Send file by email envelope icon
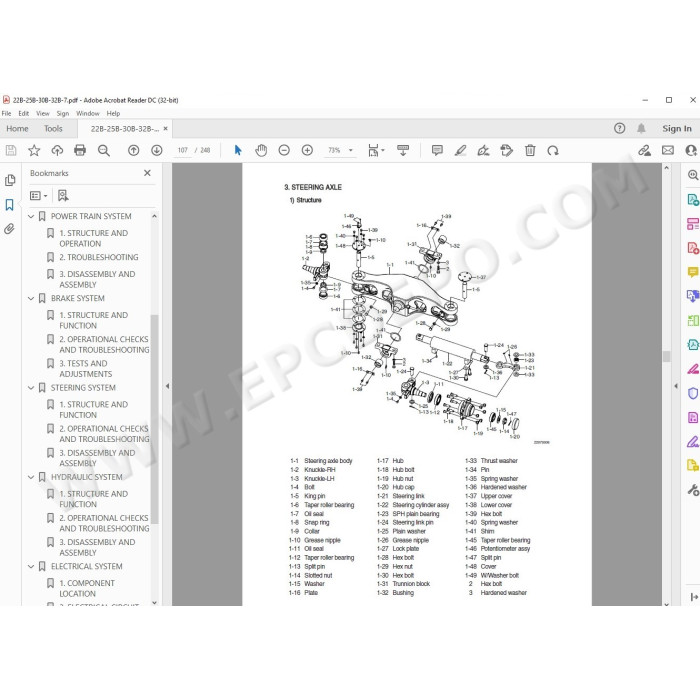This screenshot has height=700, width=700. pyautogui.click(x=668, y=150)
